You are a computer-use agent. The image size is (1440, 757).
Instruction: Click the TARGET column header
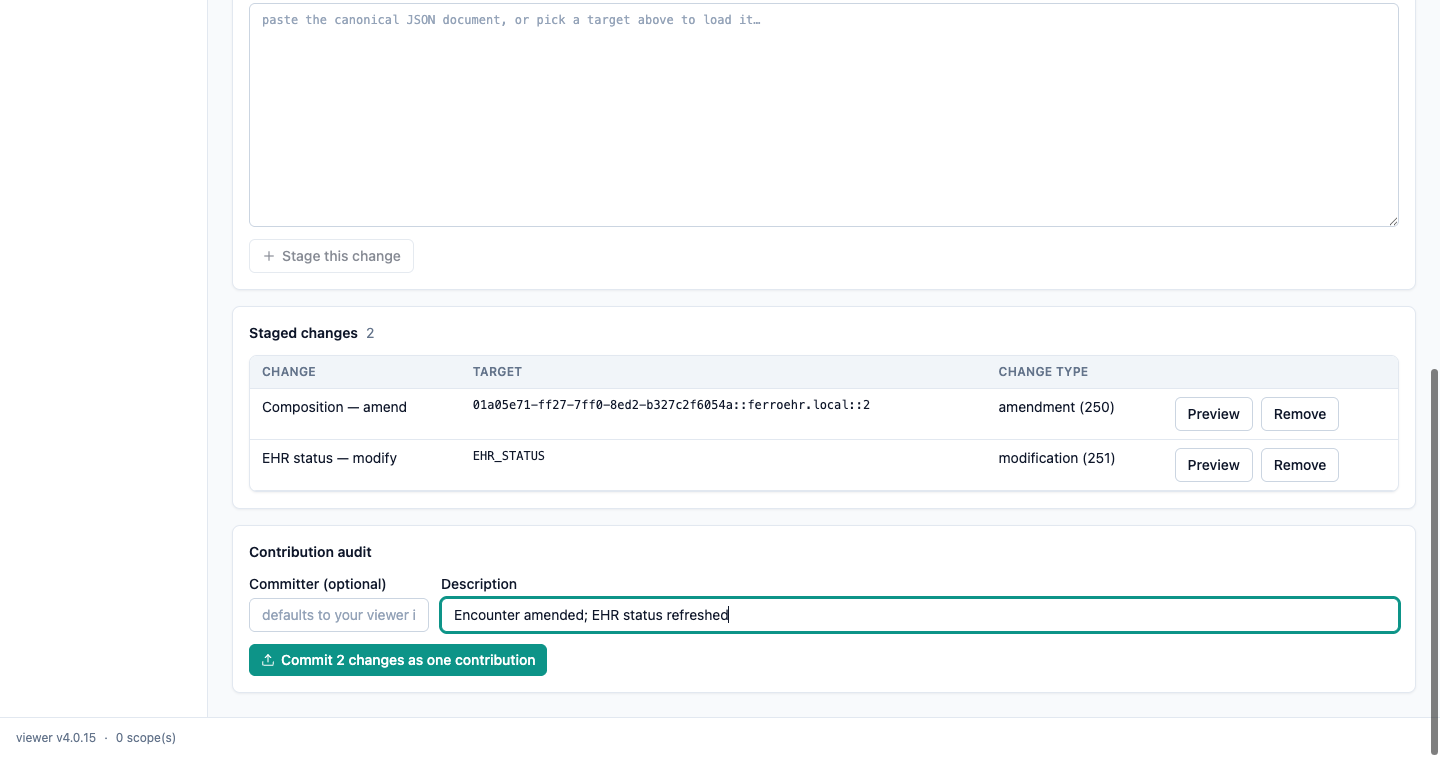point(497,372)
